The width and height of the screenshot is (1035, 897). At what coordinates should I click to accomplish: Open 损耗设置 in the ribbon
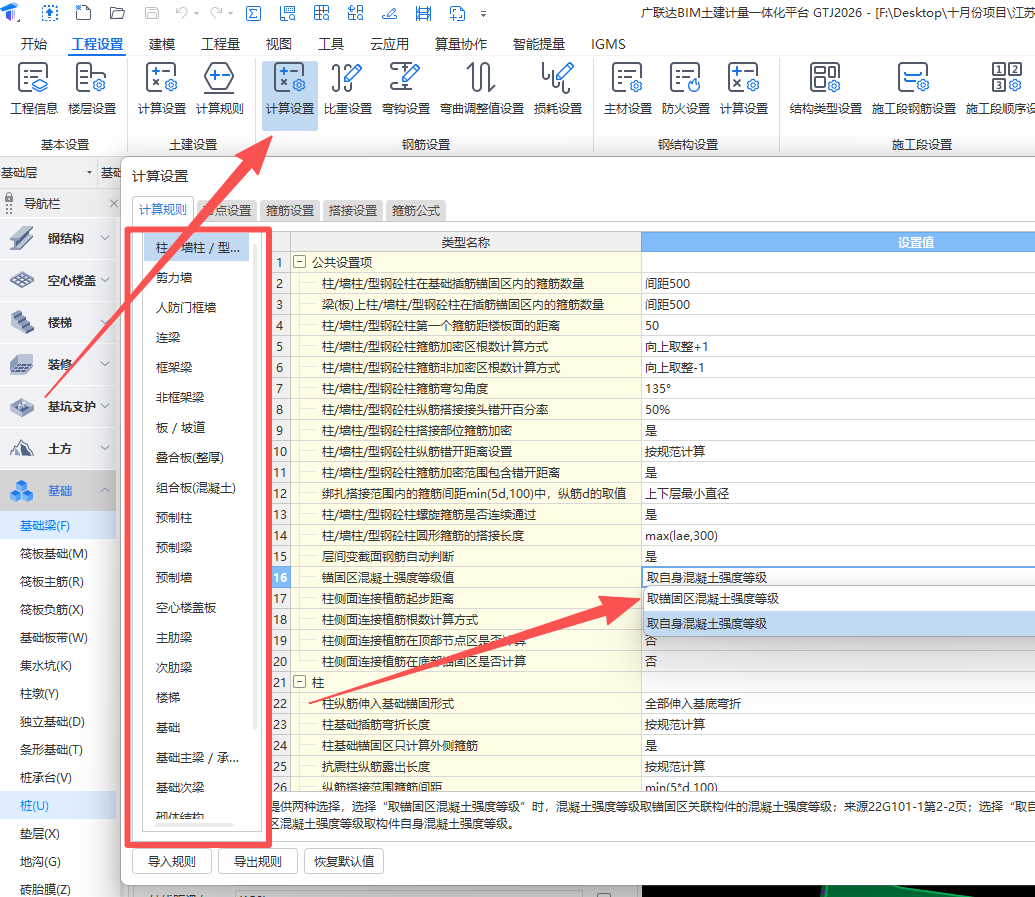[558, 89]
